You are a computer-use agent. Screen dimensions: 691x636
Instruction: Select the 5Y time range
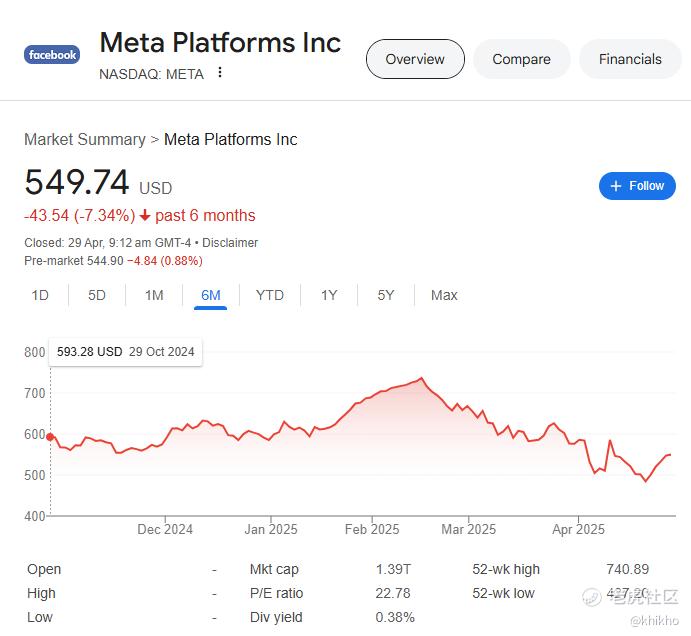386,295
